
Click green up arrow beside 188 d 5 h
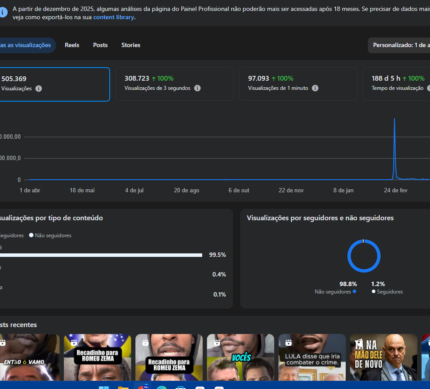(404, 79)
